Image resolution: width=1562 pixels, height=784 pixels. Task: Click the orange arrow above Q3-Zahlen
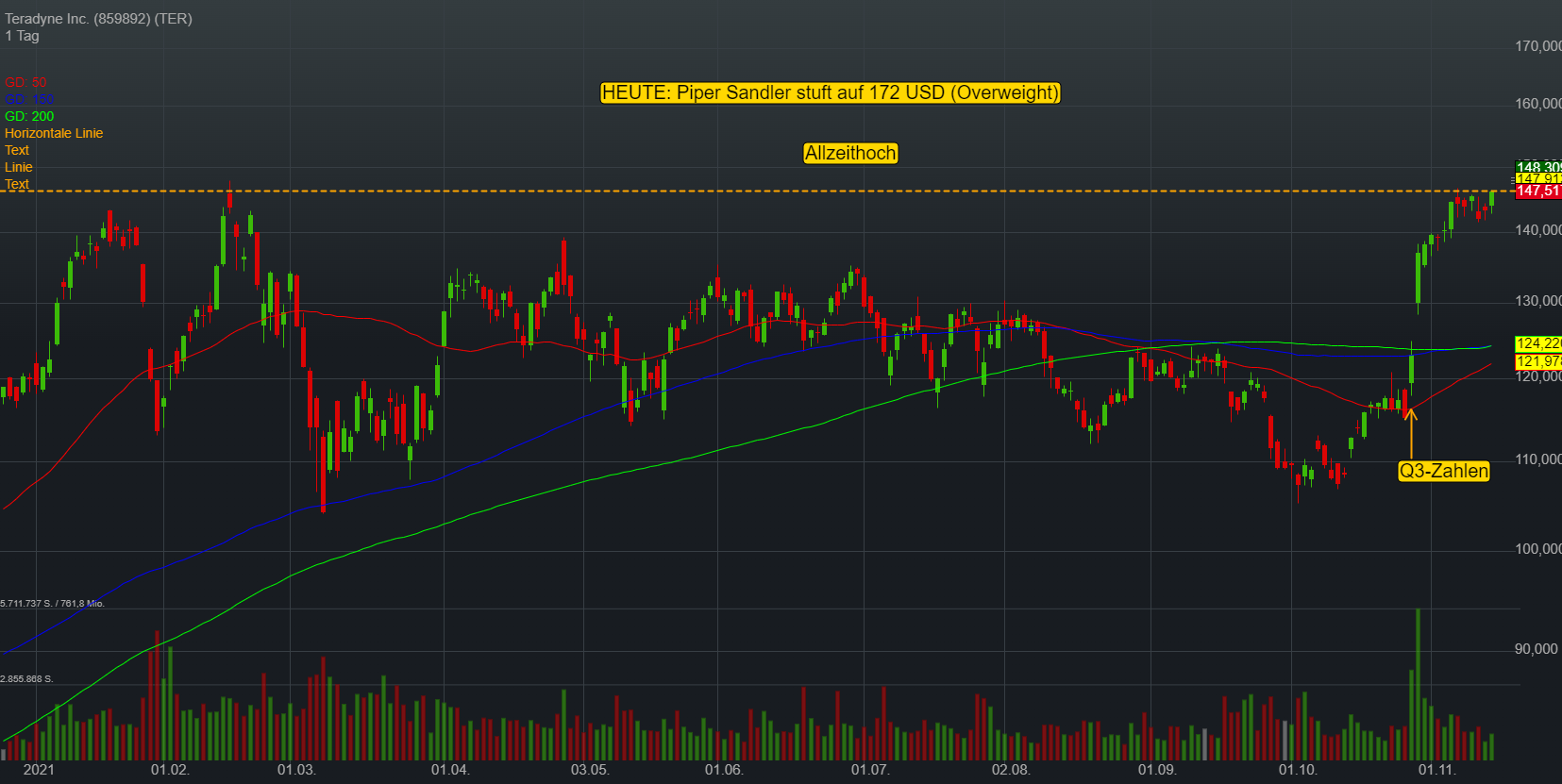pyautogui.click(x=1411, y=432)
